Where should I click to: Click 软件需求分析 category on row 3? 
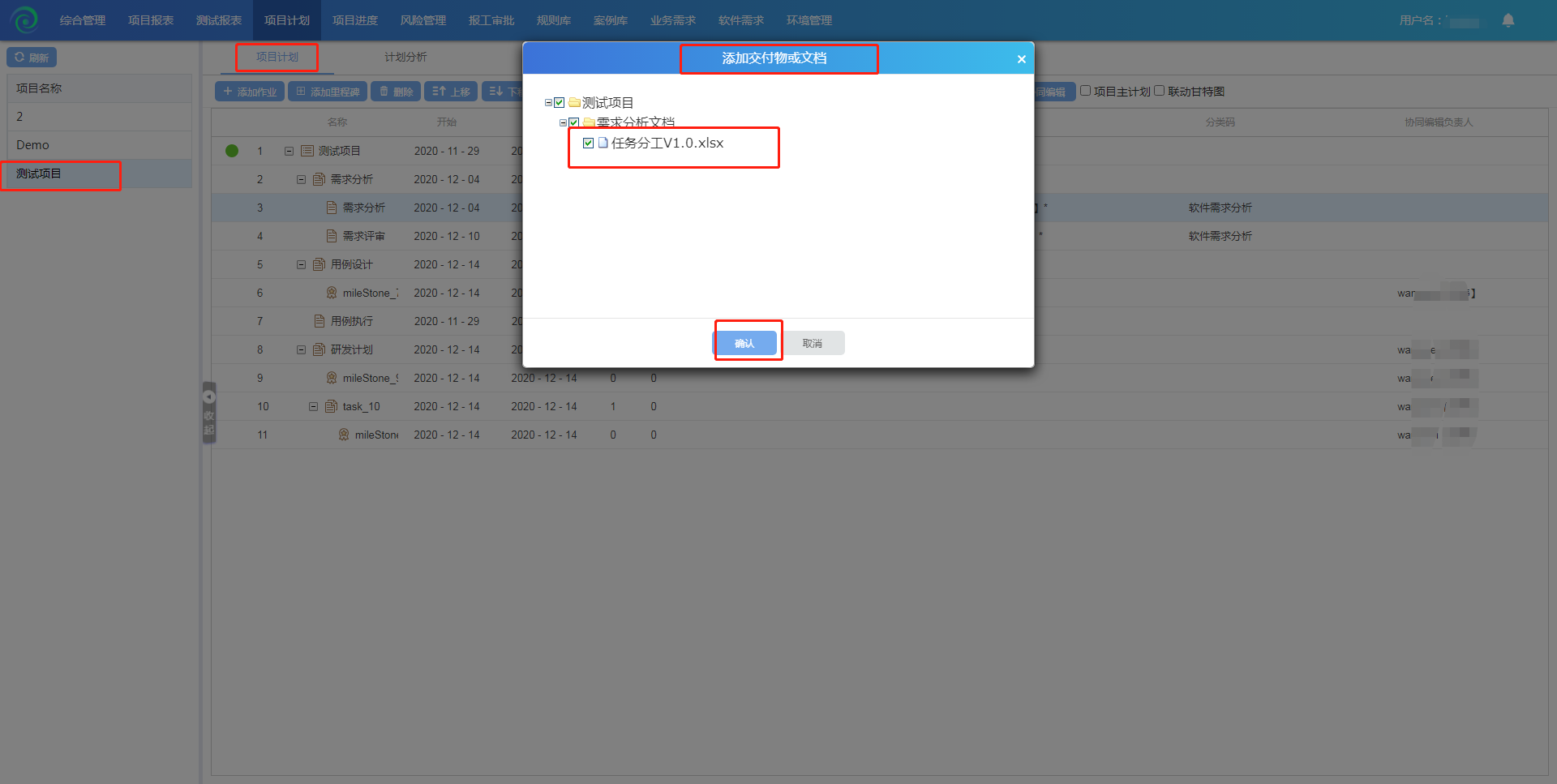(1220, 208)
